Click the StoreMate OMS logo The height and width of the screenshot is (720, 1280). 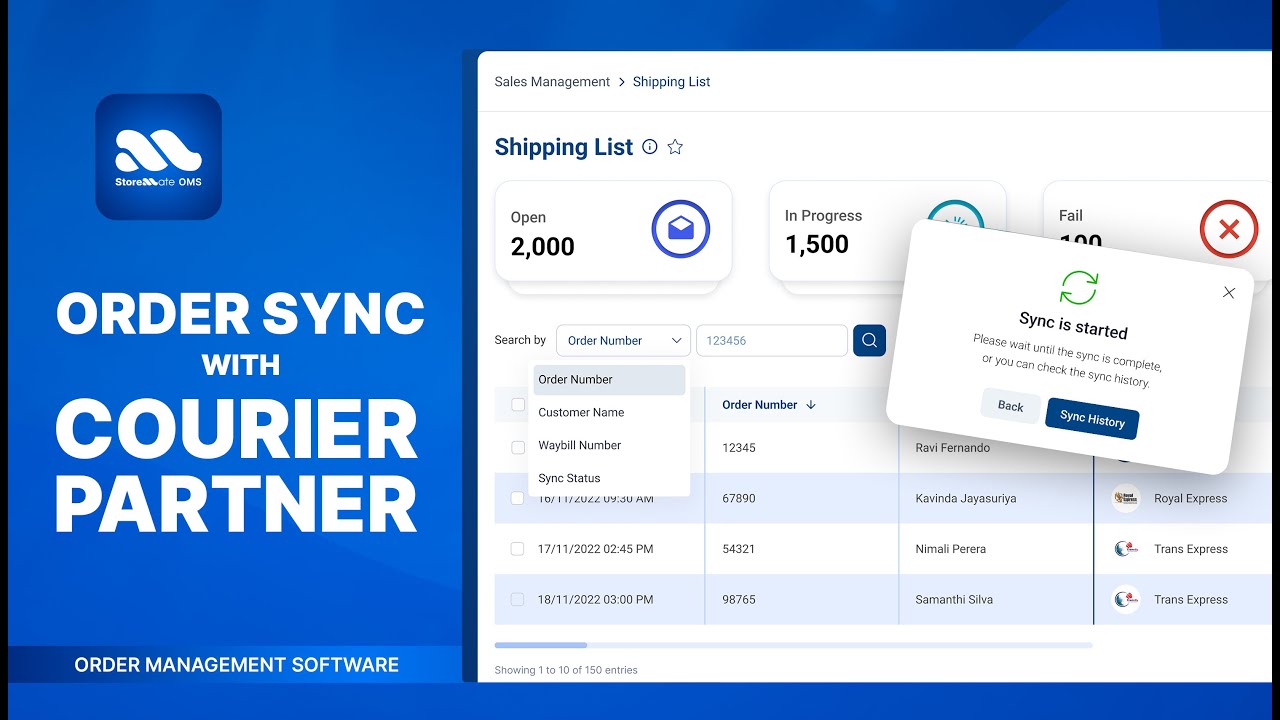pos(158,157)
